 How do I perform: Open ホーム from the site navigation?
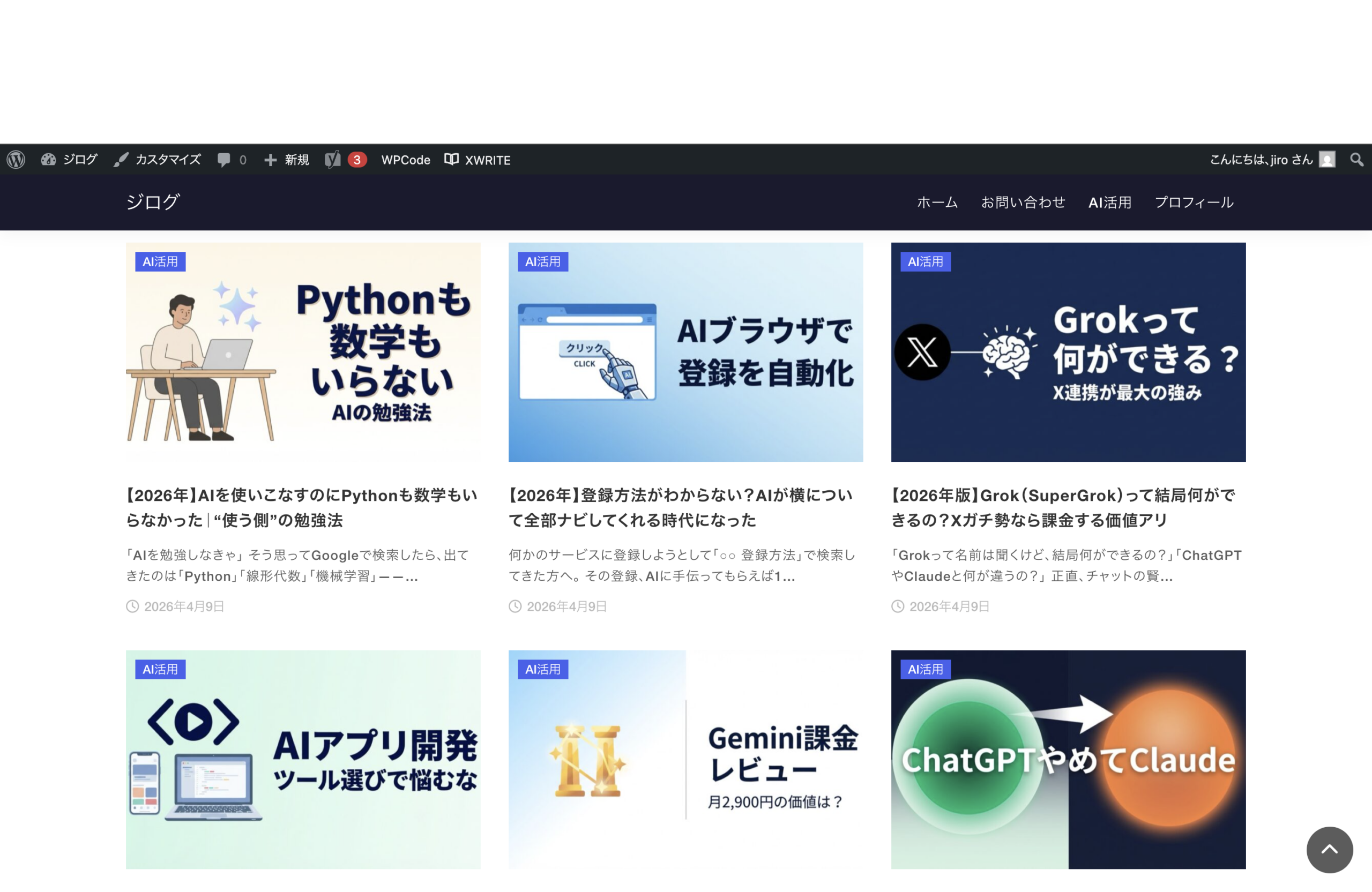click(936, 203)
